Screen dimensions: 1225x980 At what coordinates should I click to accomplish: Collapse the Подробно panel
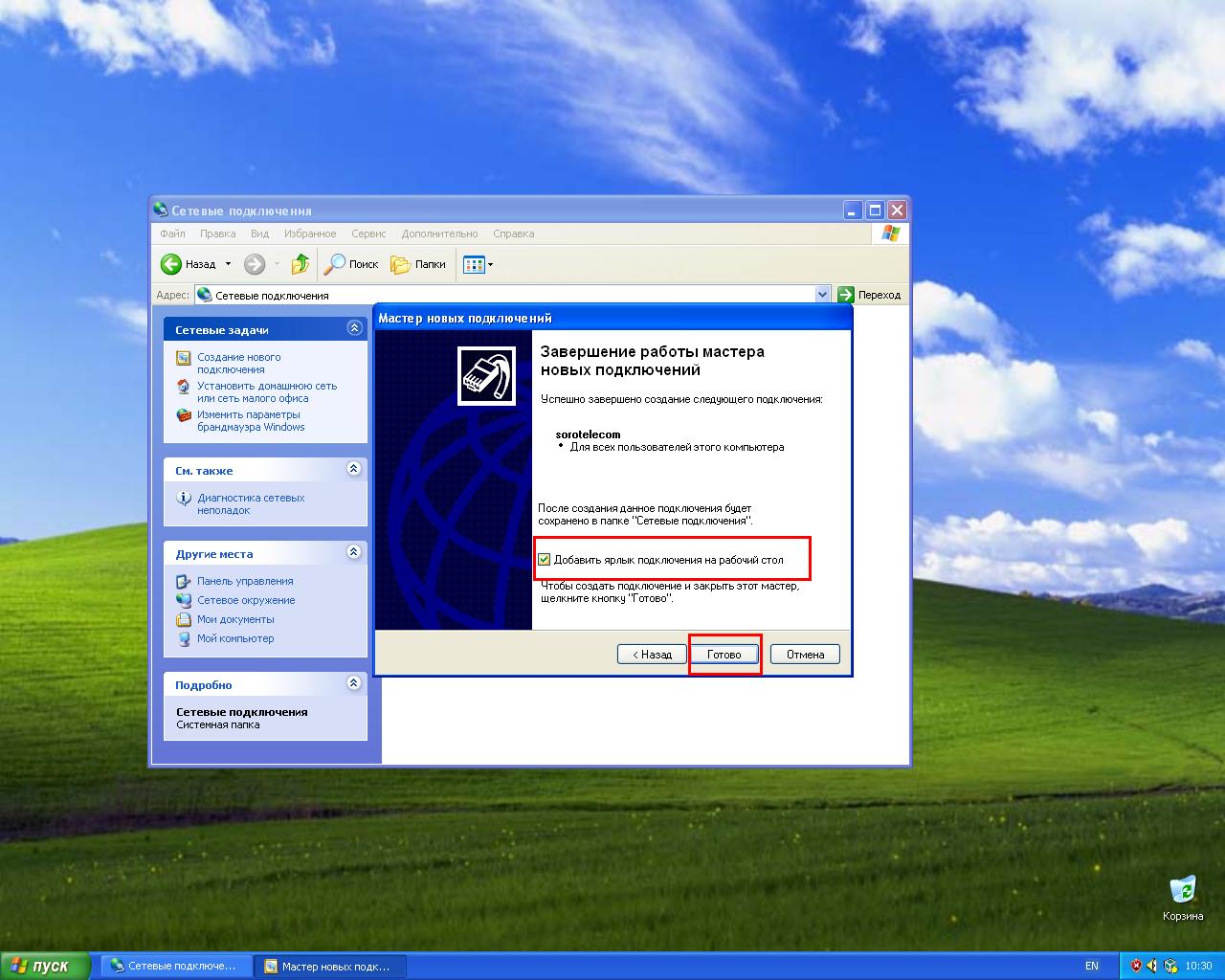(354, 683)
